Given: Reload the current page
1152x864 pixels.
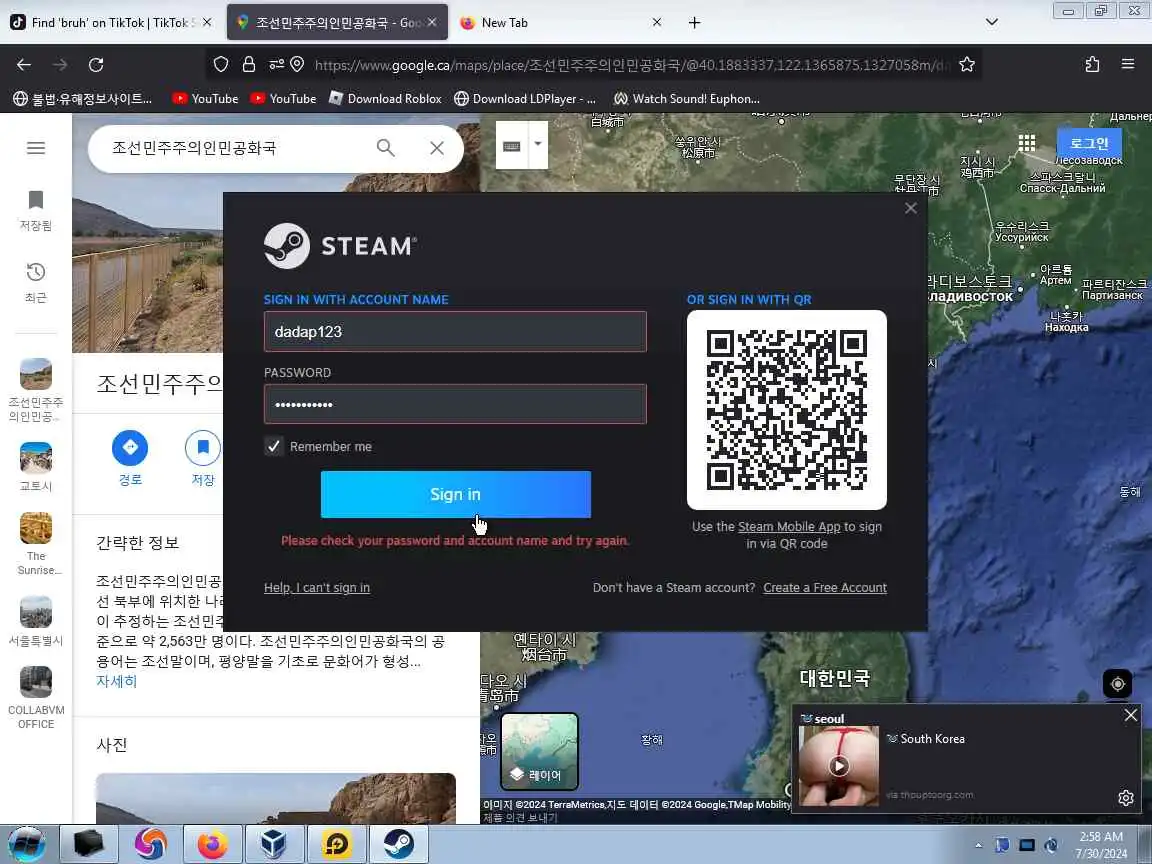Looking at the screenshot, I should click(x=96, y=65).
